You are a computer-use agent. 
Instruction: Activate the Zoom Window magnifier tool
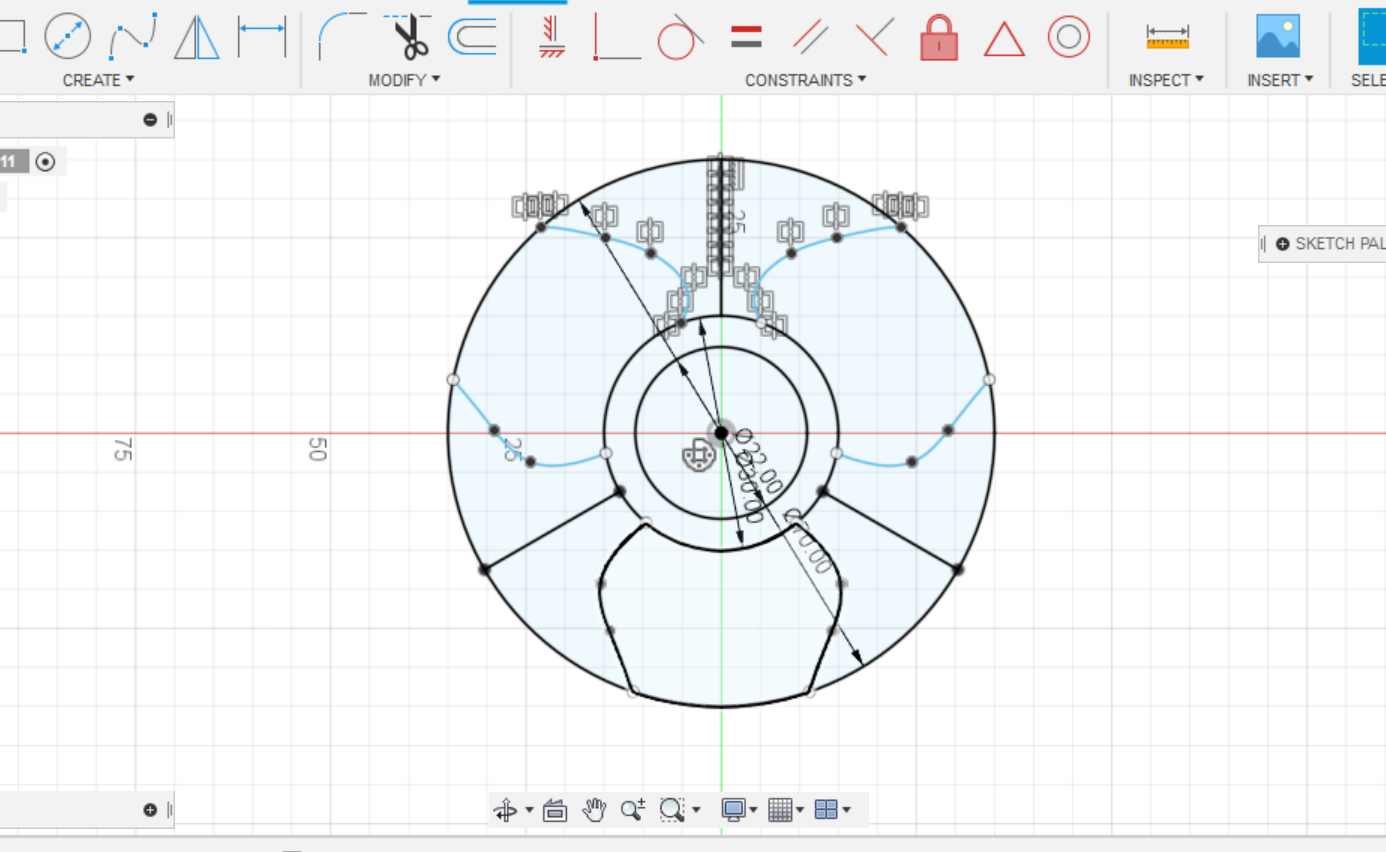pyautogui.click(x=671, y=810)
